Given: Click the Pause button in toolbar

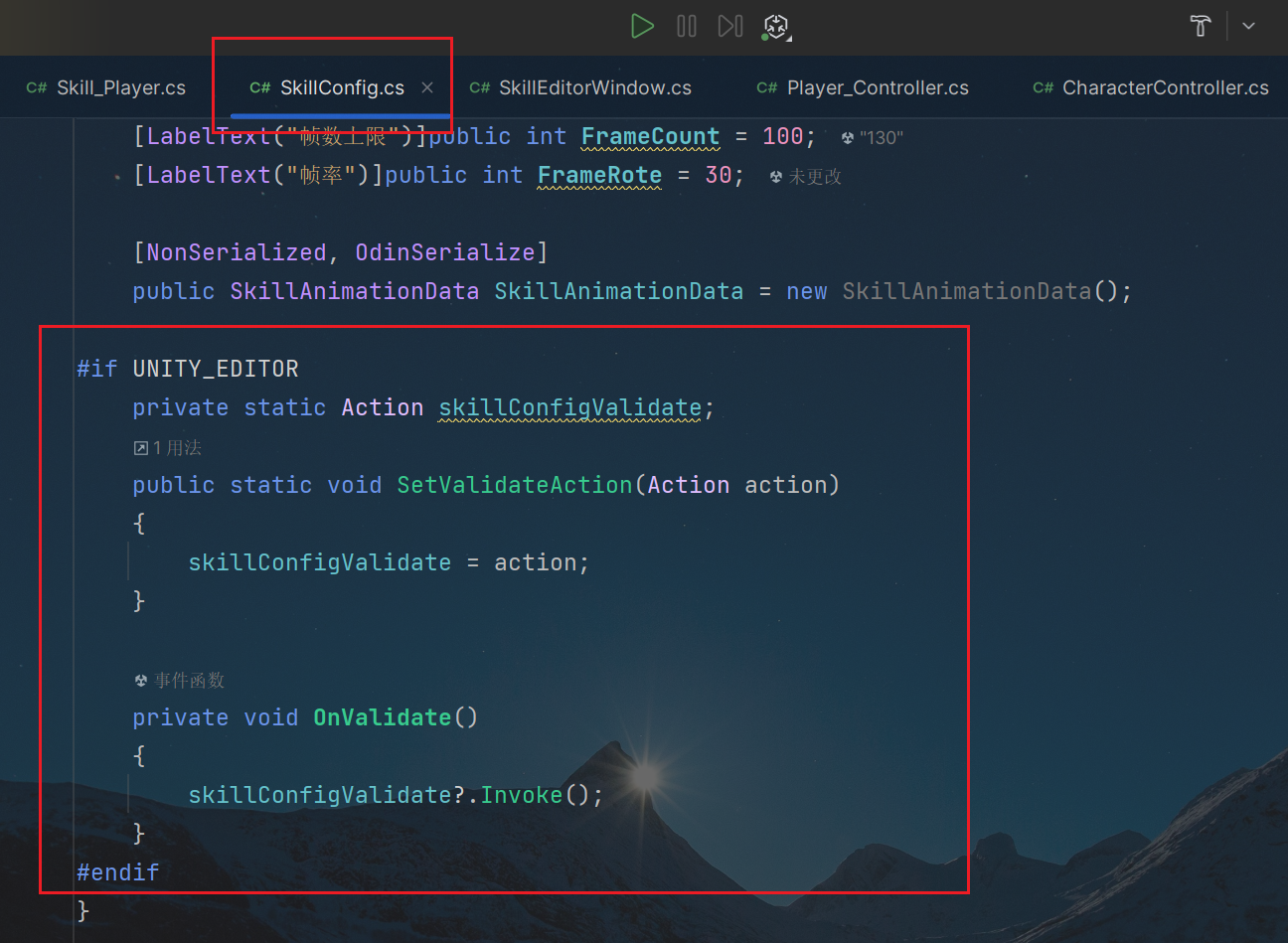Looking at the screenshot, I should [x=687, y=26].
